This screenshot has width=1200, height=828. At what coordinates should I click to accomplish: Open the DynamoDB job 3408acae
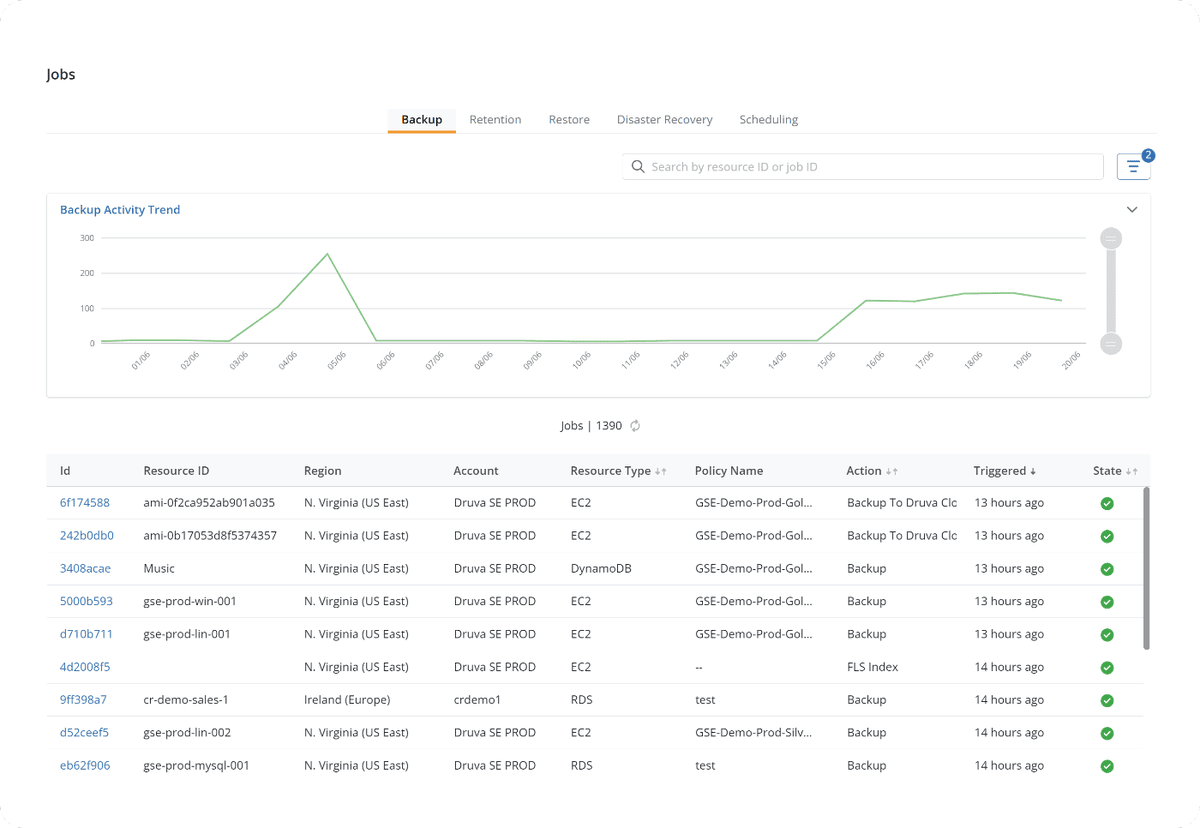(x=84, y=568)
